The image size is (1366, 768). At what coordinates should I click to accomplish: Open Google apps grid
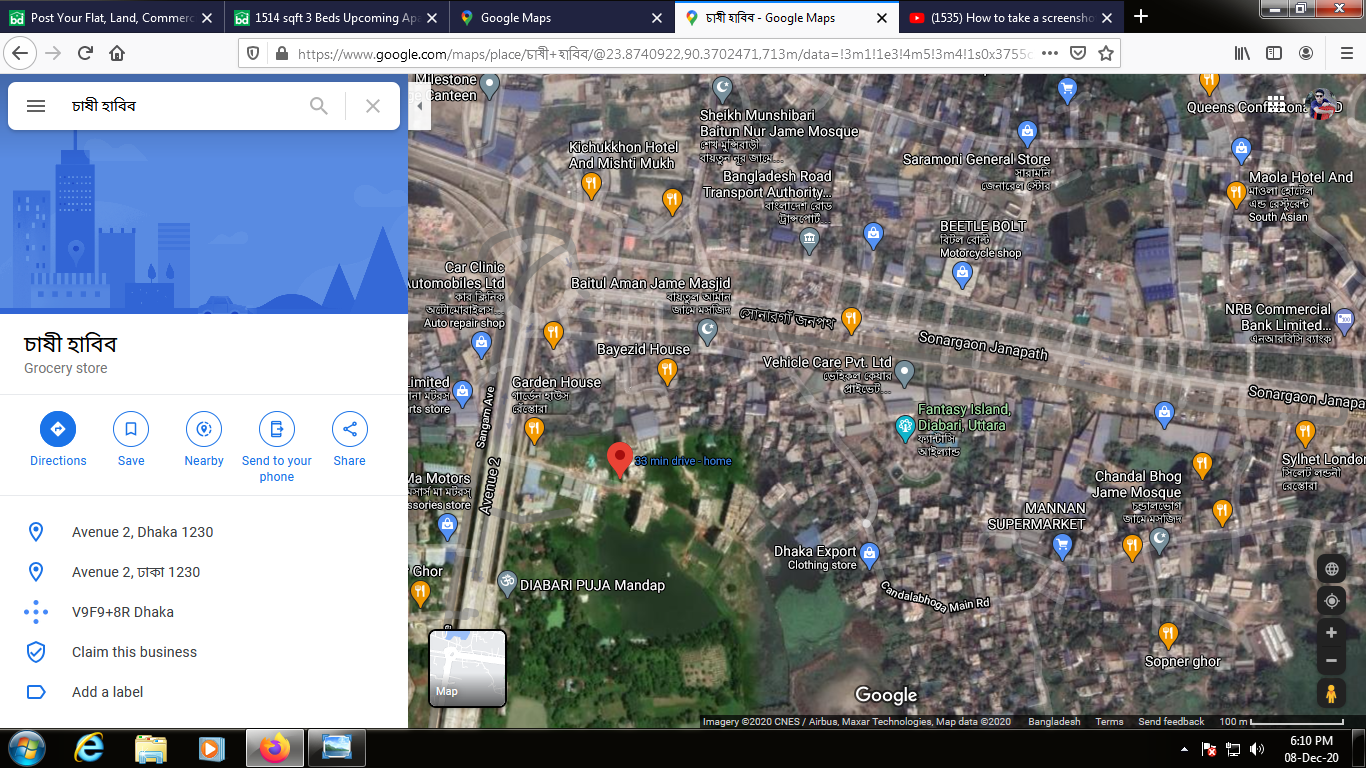(x=1275, y=105)
